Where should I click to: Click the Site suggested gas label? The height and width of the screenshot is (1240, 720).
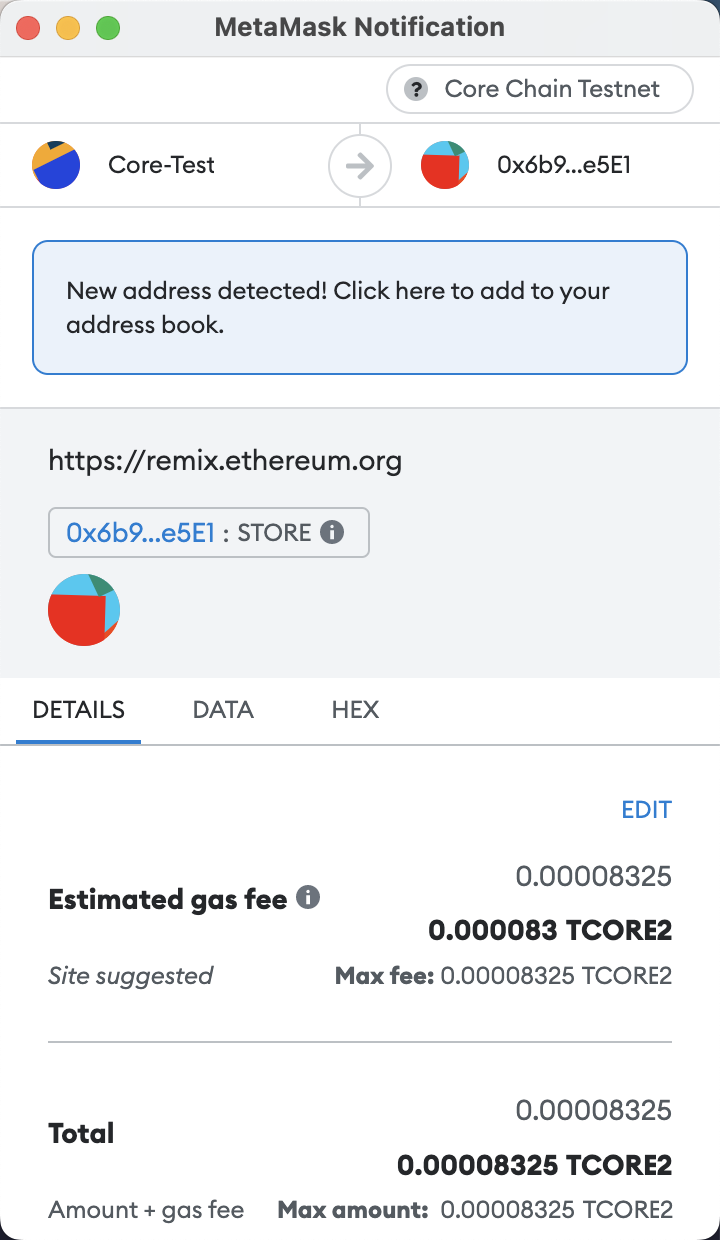coord(131,975)
